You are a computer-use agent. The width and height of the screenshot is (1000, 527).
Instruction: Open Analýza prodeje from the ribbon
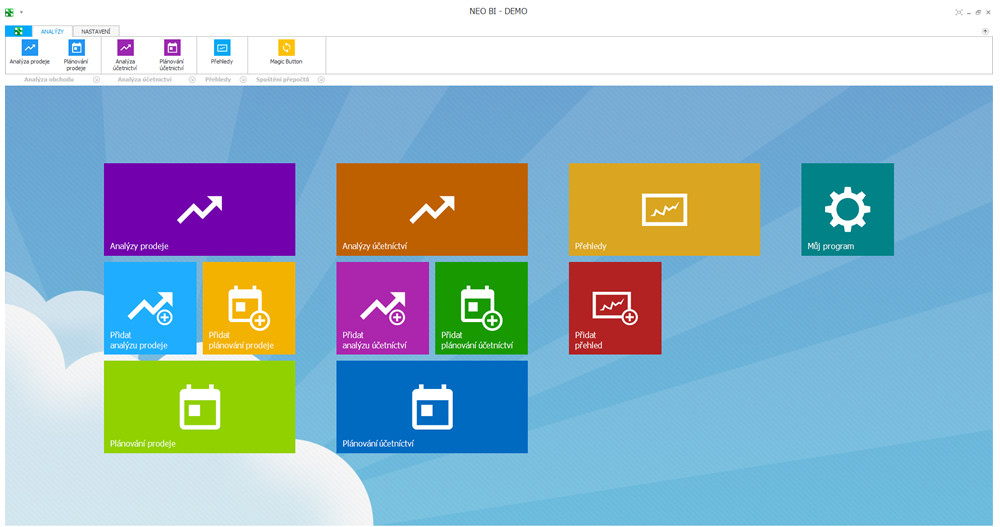29,52
